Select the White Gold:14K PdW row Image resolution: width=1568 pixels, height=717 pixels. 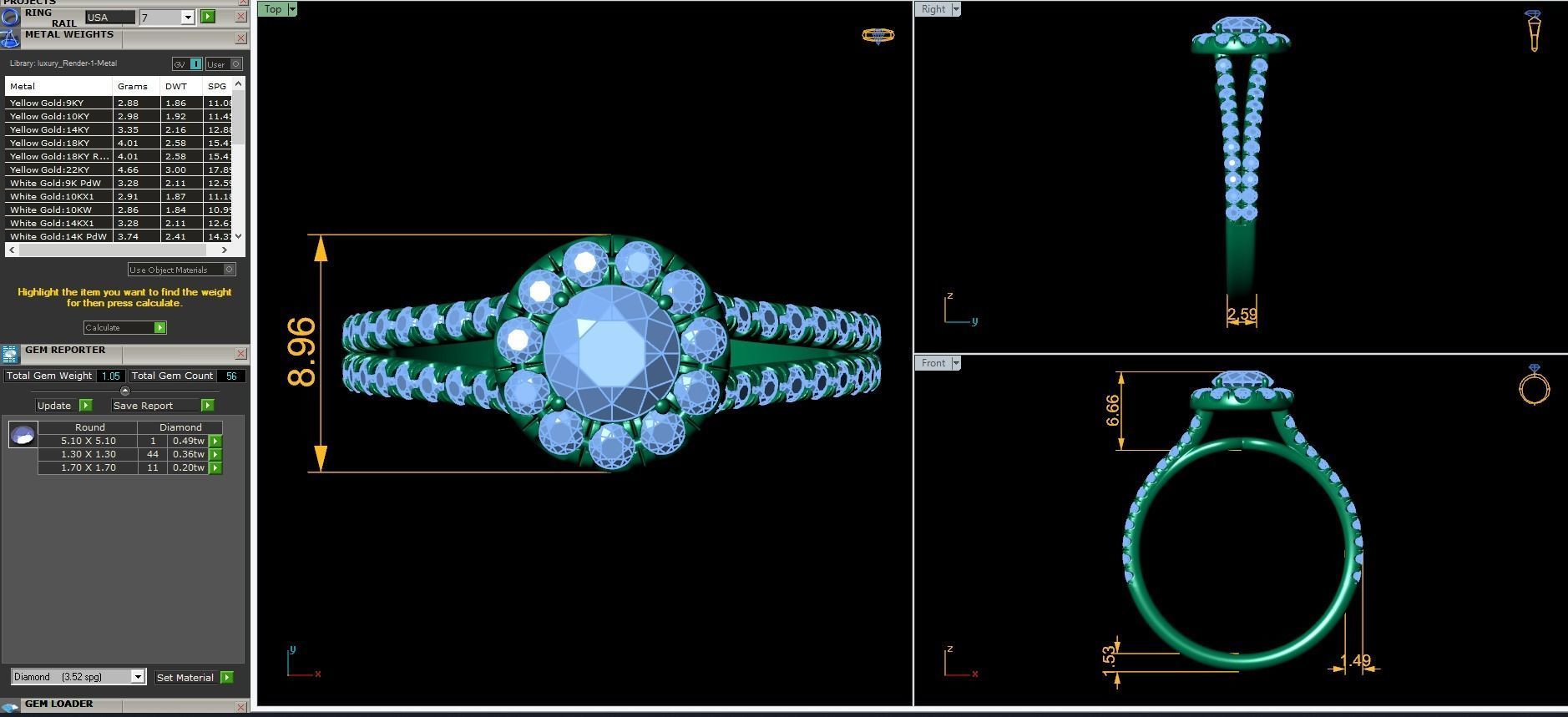(x=119, y=236)
